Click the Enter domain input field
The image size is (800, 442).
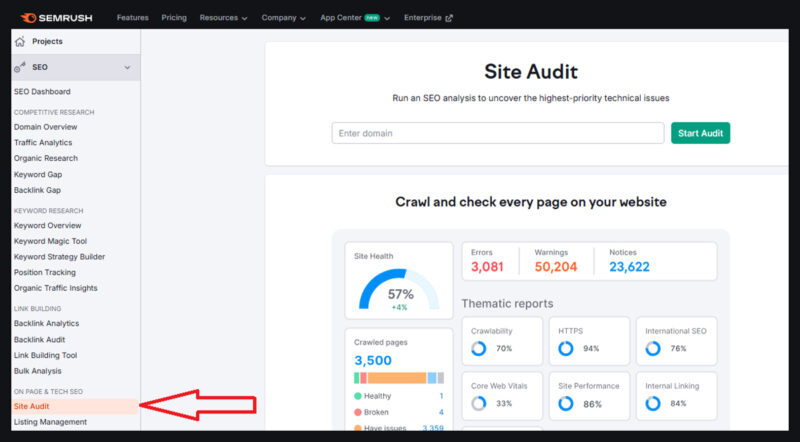click(x=498, y=133)
